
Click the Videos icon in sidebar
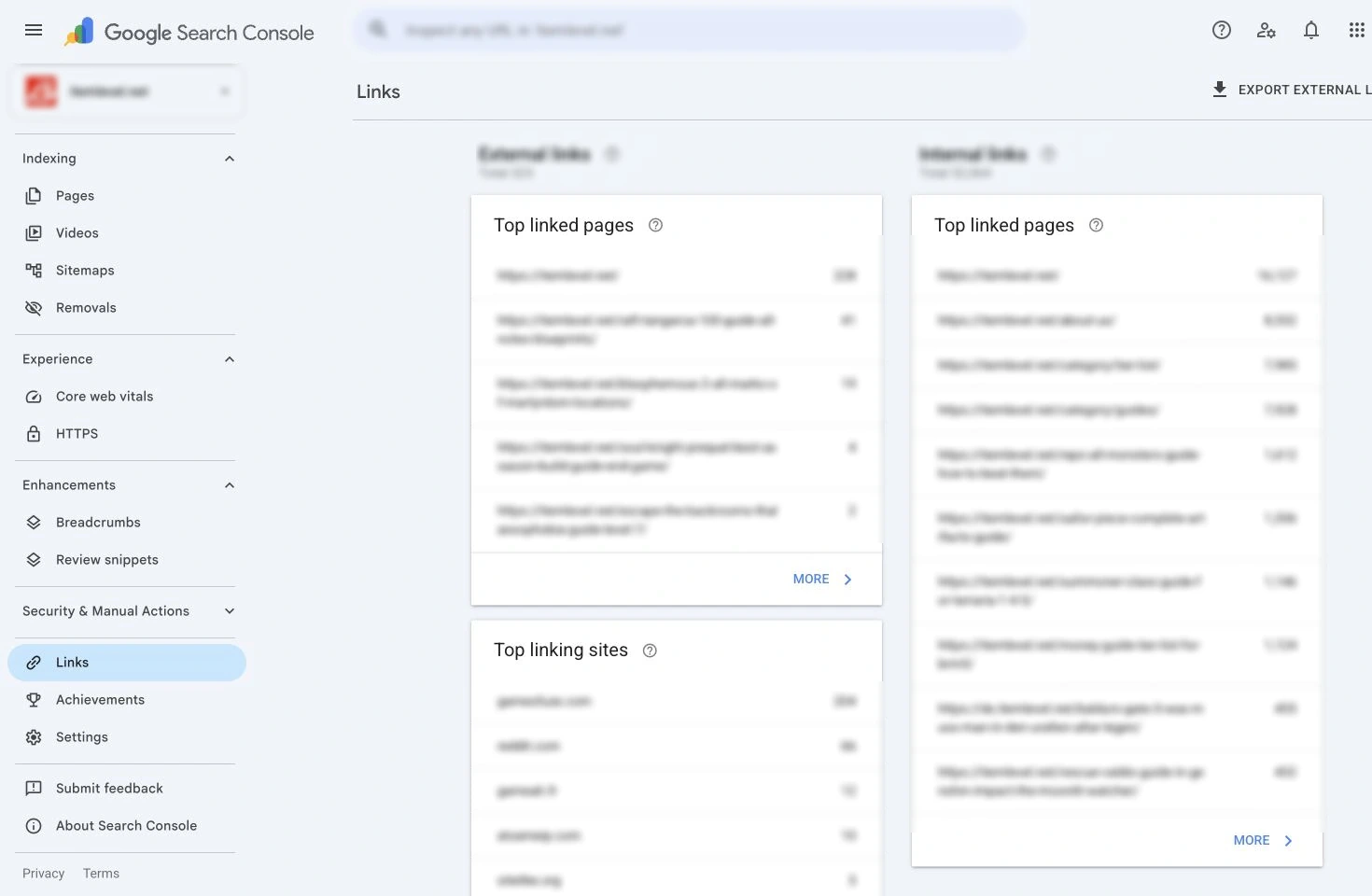click(34, 233)
